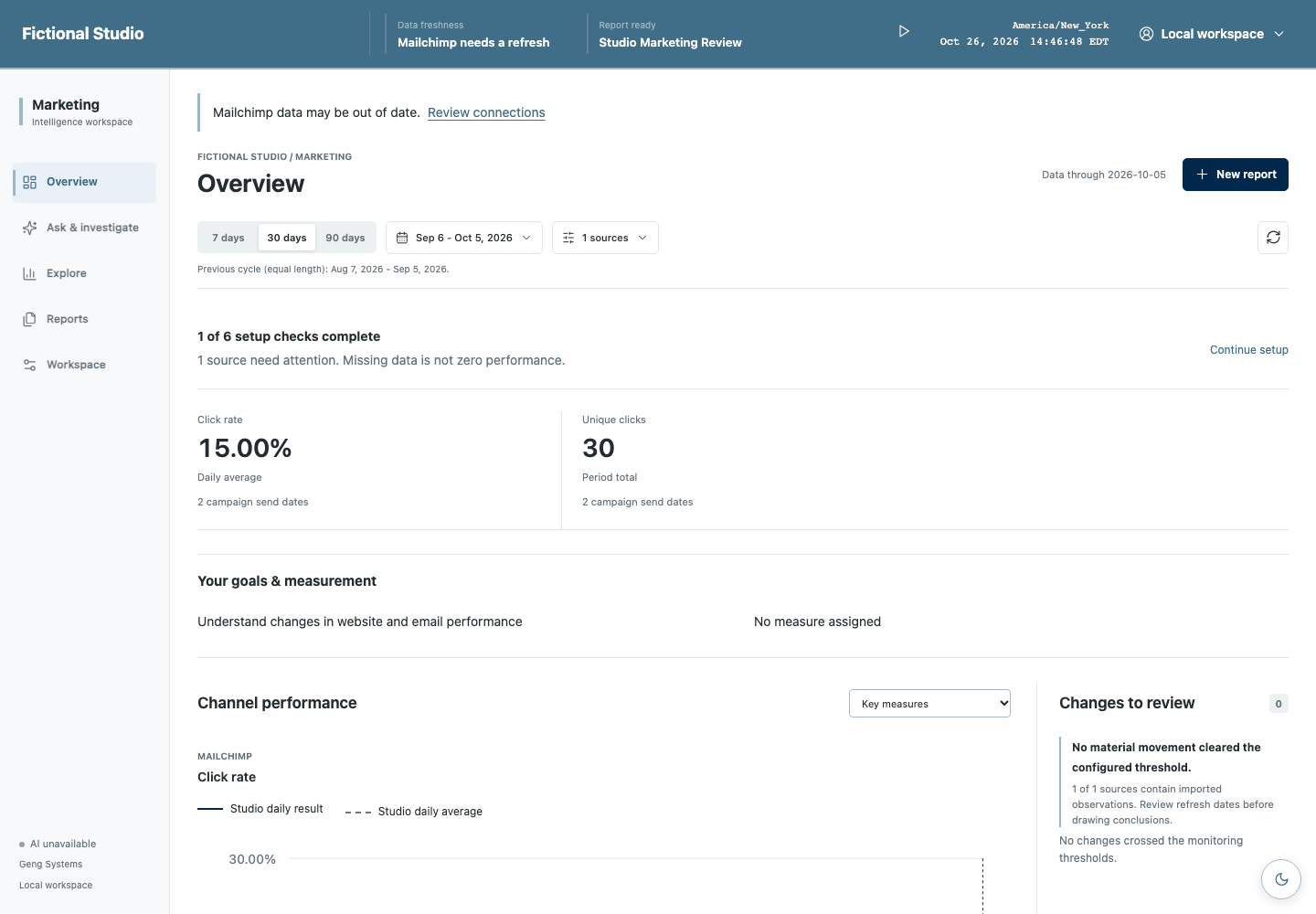Create a New report
Screen dimensions: 1316x914
tap(1236, 175)
